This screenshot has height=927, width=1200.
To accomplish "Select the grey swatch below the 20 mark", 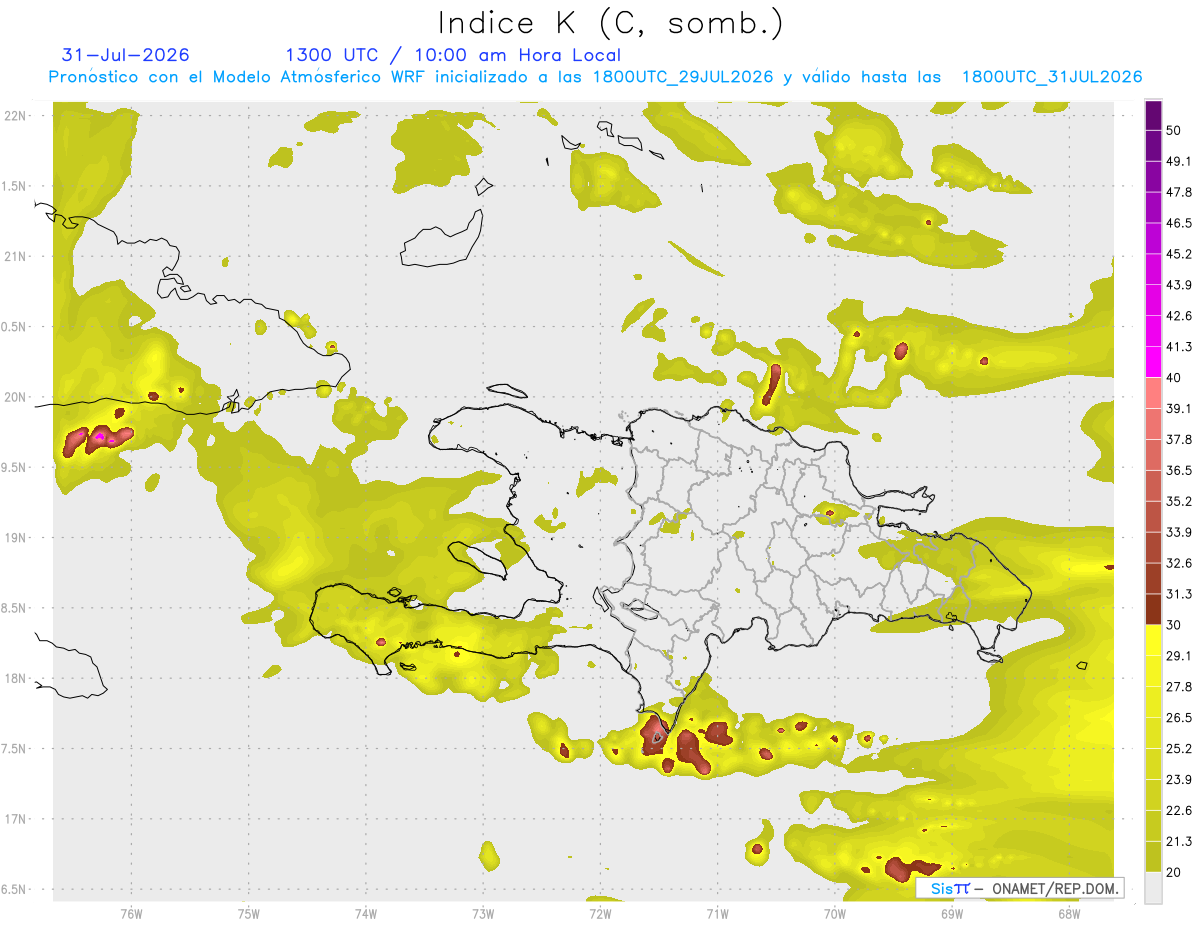I will pos(1154,888).
